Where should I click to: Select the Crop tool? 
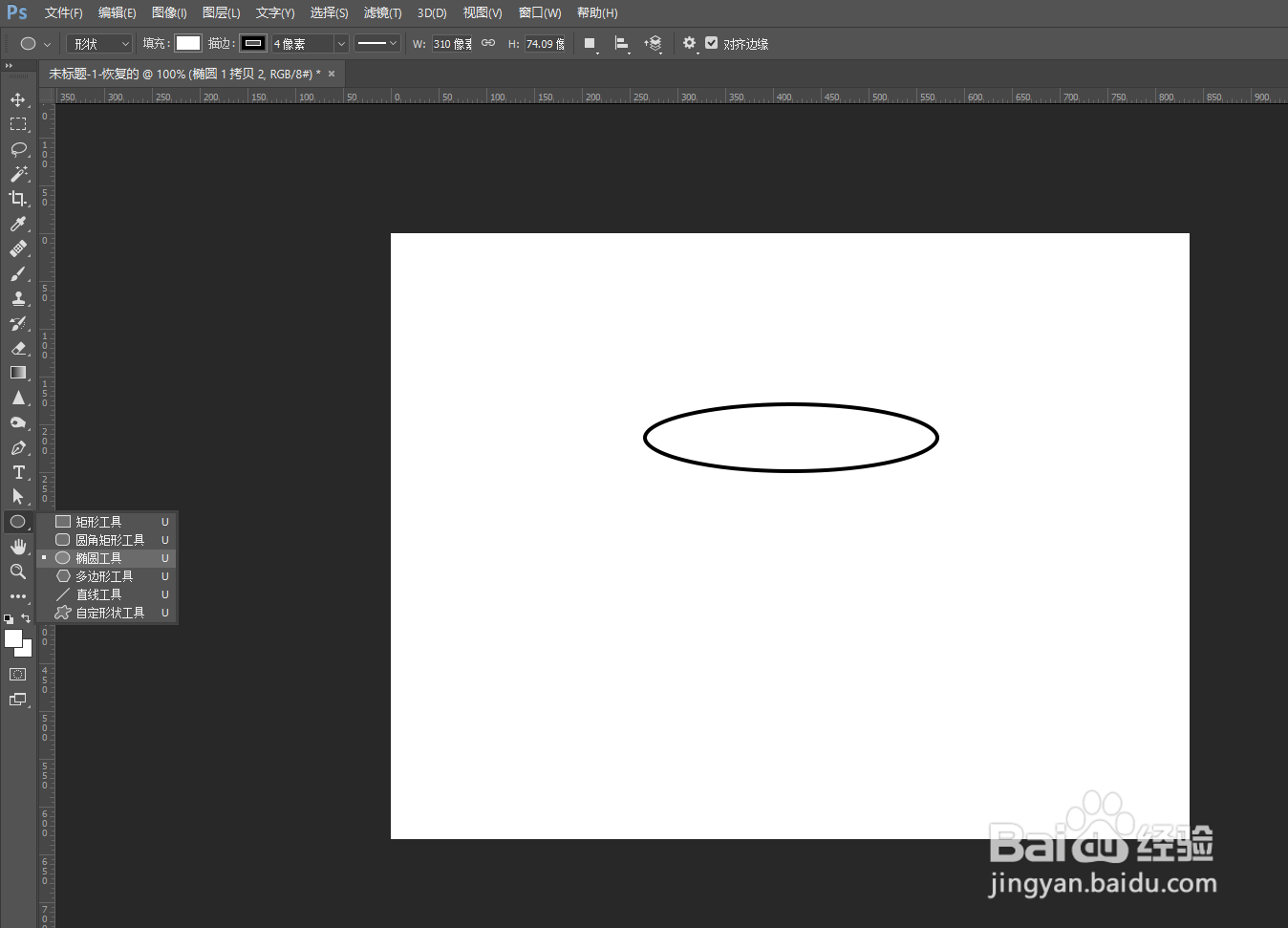(x=18, y=199)
